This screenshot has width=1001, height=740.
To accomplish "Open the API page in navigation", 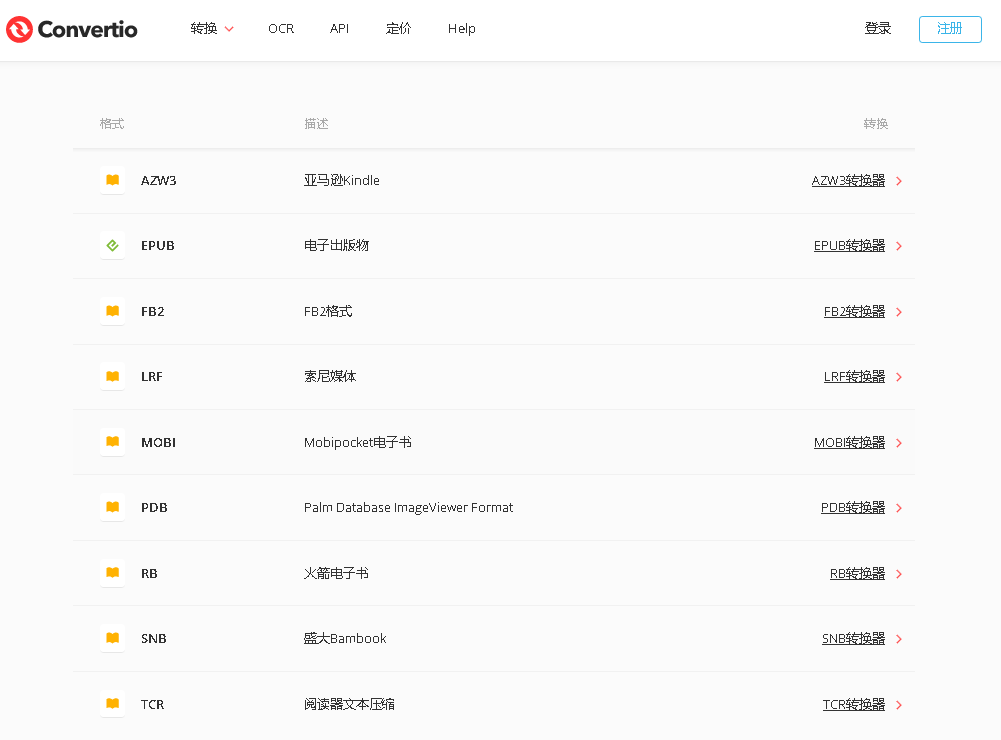I will tap(339, 29).
